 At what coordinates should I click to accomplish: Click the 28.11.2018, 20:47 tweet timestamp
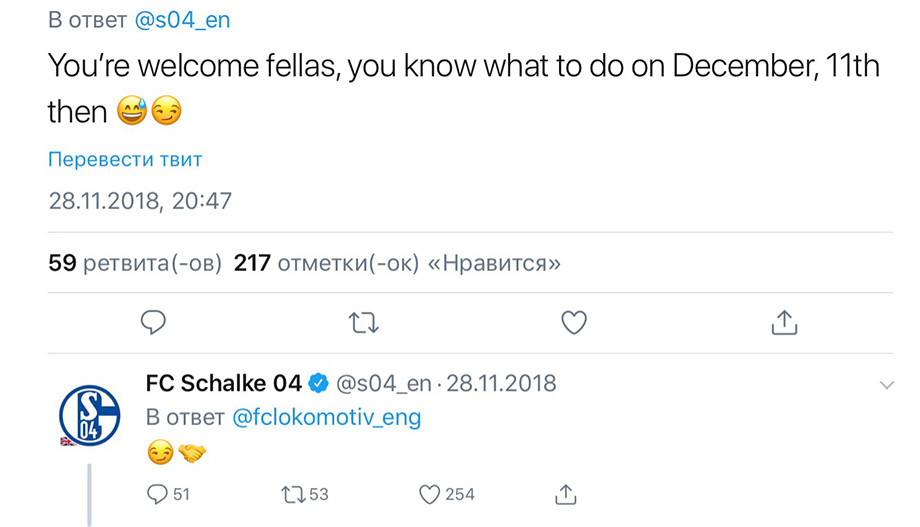click(x=140, y=201)
